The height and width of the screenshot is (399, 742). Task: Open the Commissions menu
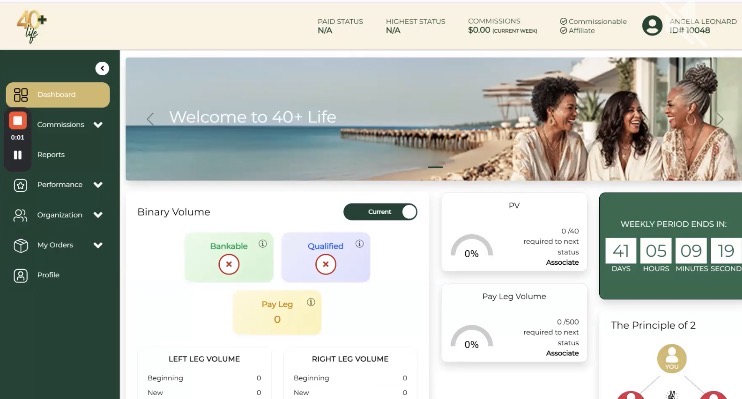(x=61, y=124)
